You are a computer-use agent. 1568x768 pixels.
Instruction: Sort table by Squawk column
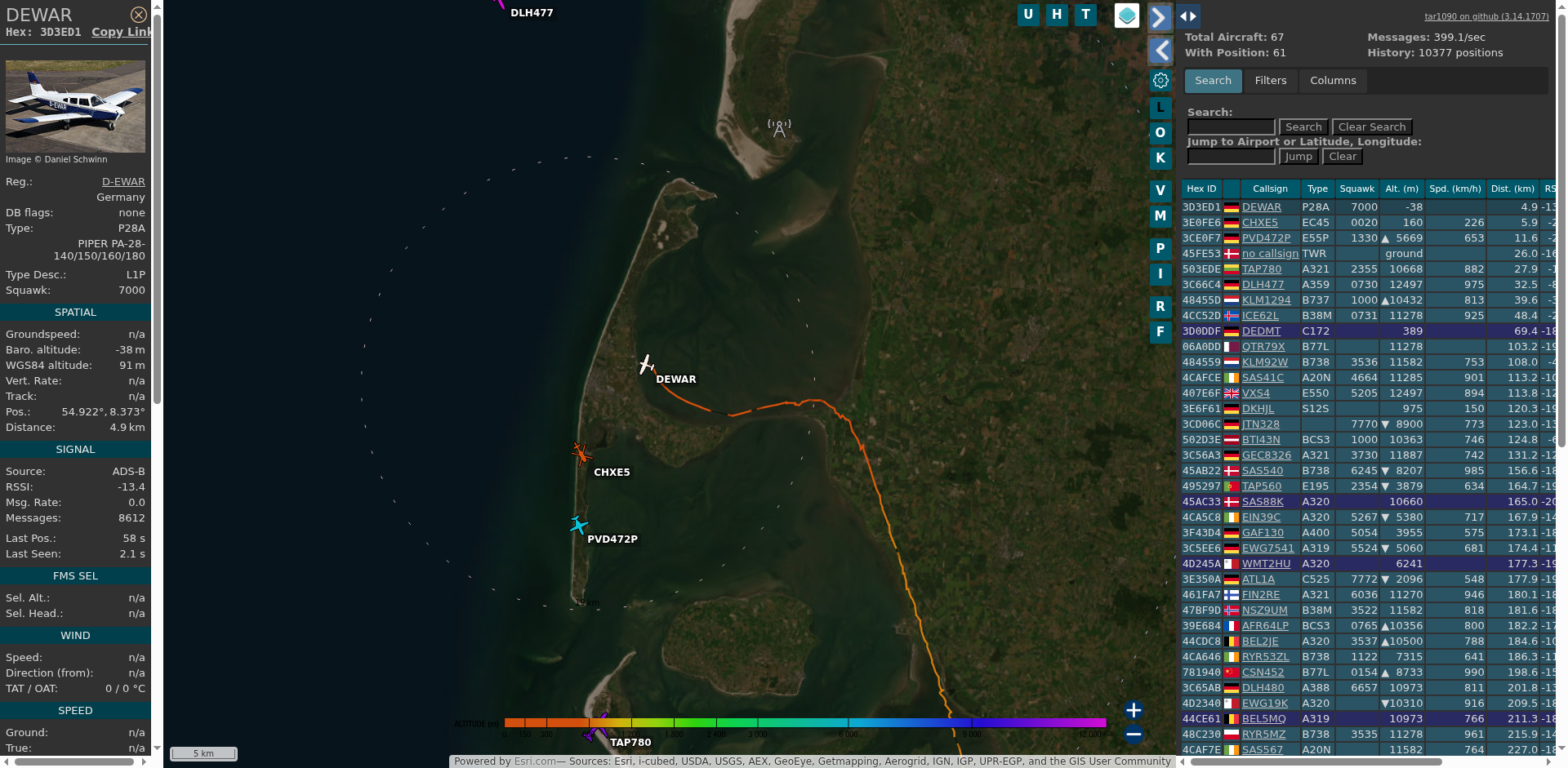click(1356, 189)
